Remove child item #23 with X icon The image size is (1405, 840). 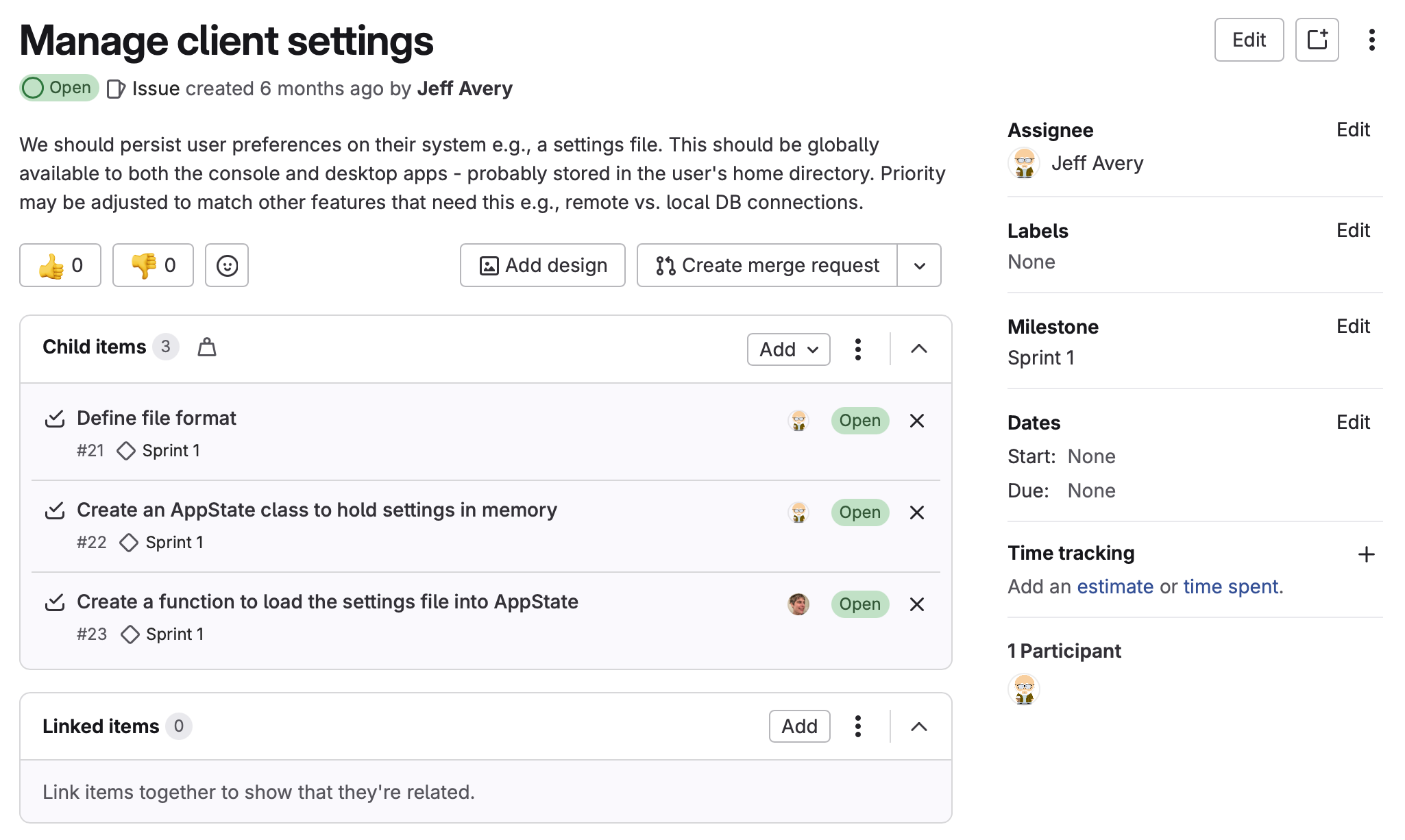click(917, 604)
